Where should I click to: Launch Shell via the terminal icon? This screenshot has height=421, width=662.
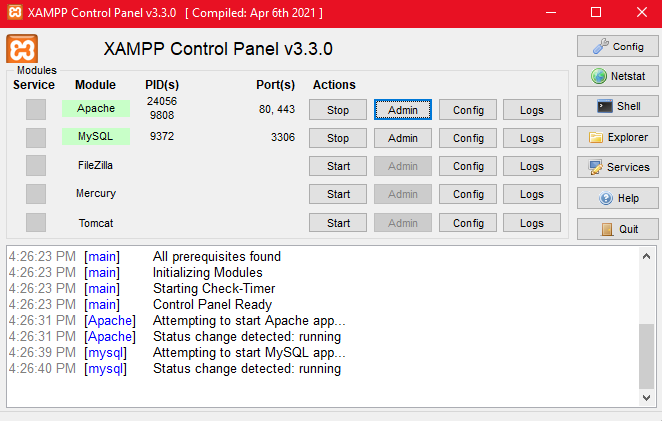pyautogui.click(x=618, y=106)
